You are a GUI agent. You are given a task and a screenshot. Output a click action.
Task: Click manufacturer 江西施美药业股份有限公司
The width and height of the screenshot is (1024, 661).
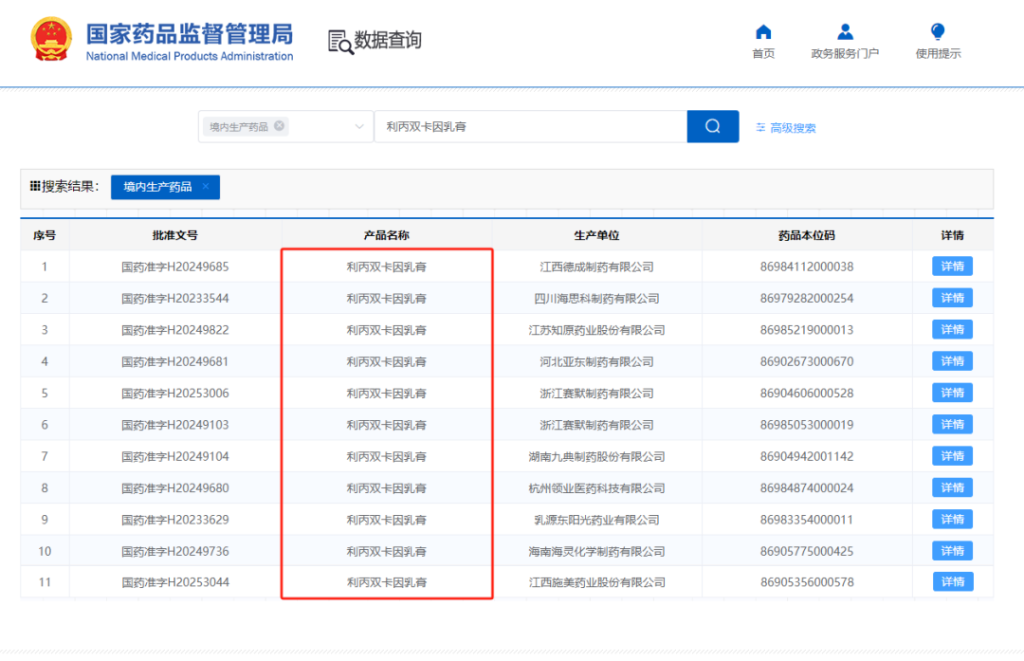(x=597, y=582)
